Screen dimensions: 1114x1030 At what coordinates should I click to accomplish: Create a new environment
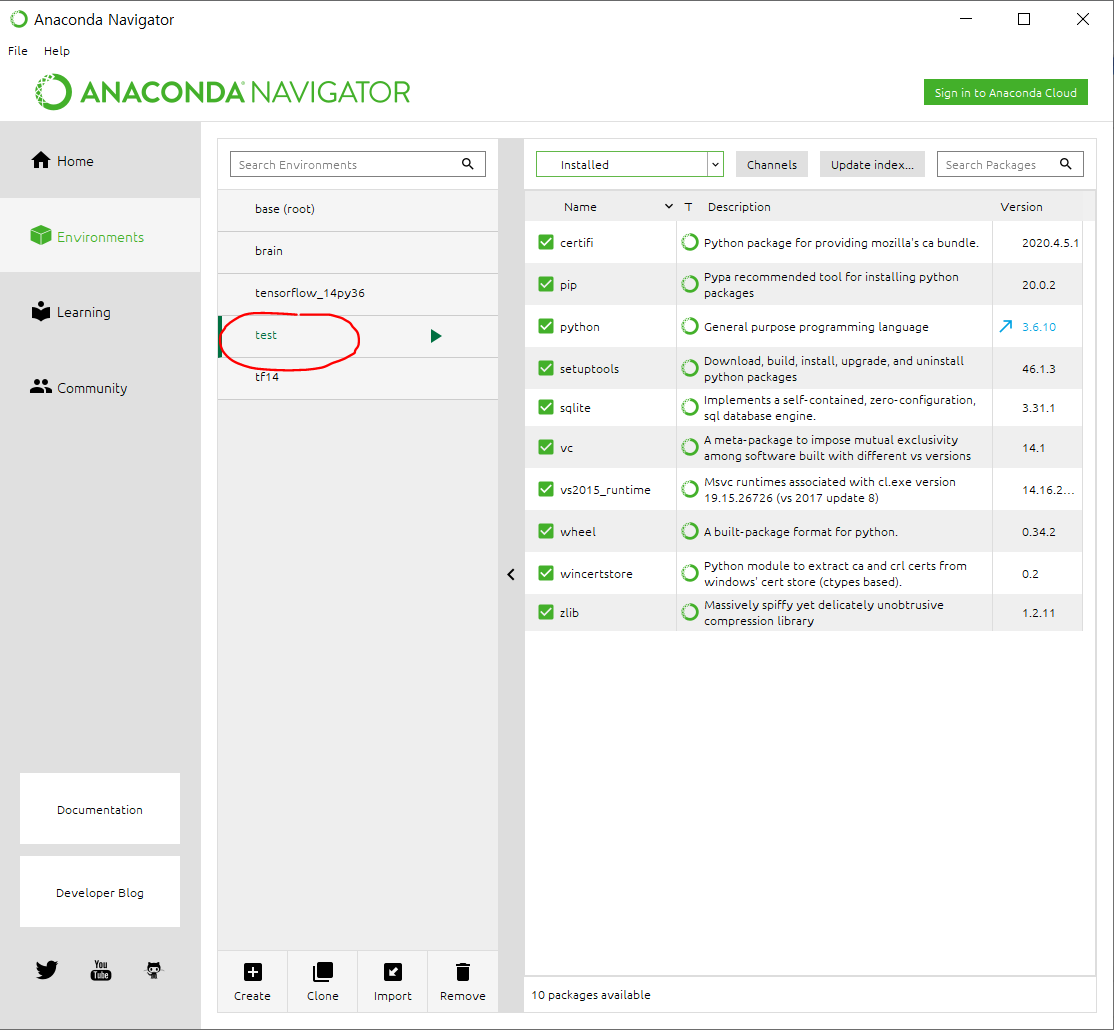[252, 982]
